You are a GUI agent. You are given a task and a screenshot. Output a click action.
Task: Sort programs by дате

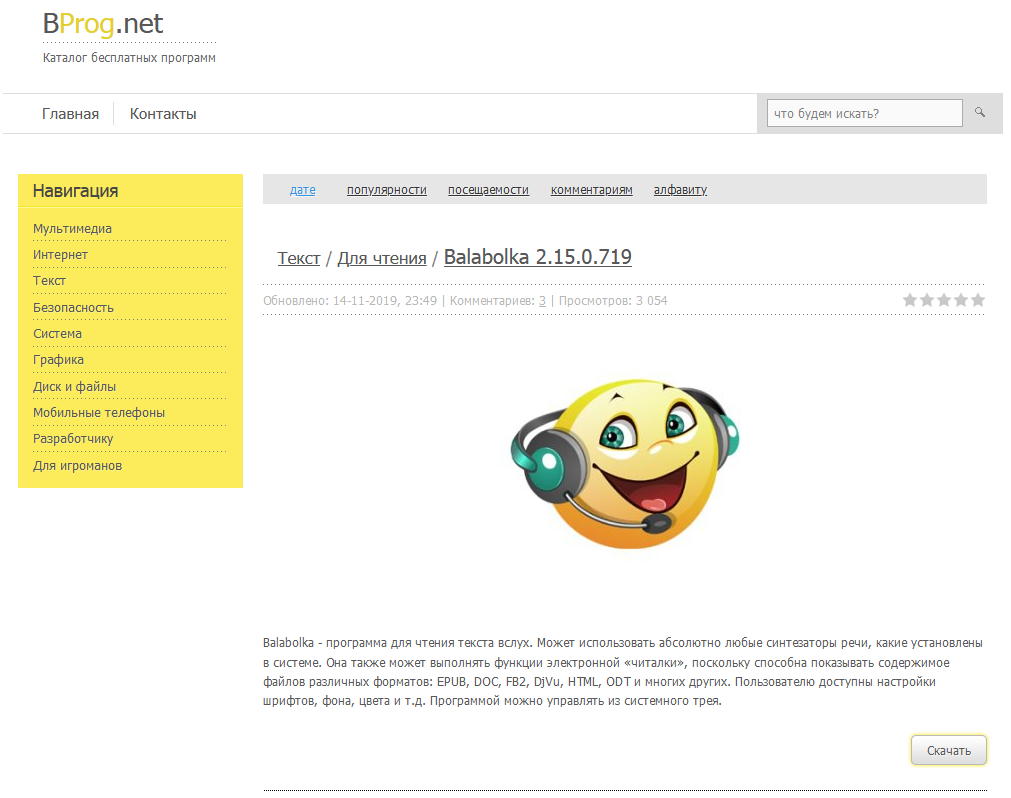[303, 189]
